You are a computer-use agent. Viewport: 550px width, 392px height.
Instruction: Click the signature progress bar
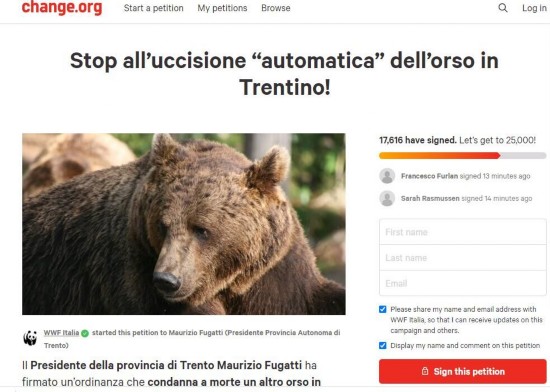click(463, 155)
